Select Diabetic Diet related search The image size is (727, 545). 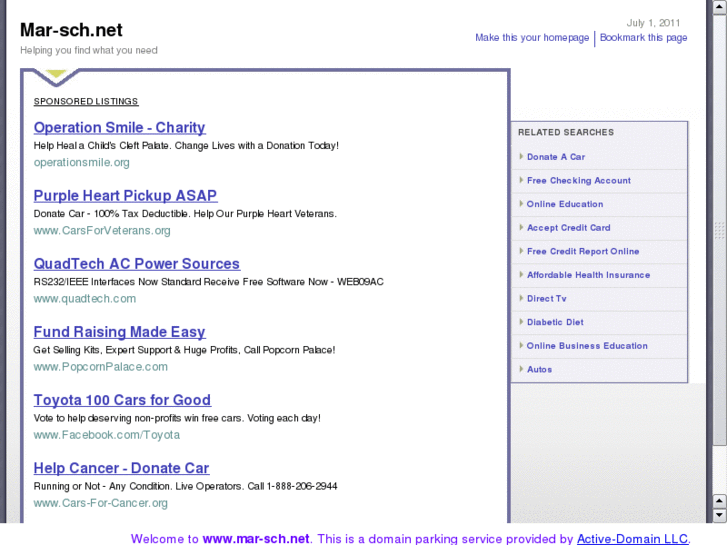tap(555, 322)
